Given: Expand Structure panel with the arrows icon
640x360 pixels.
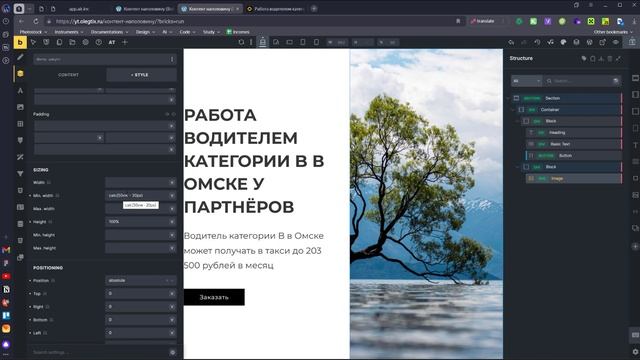Looking at the screenshot, I should coord(618,58).
